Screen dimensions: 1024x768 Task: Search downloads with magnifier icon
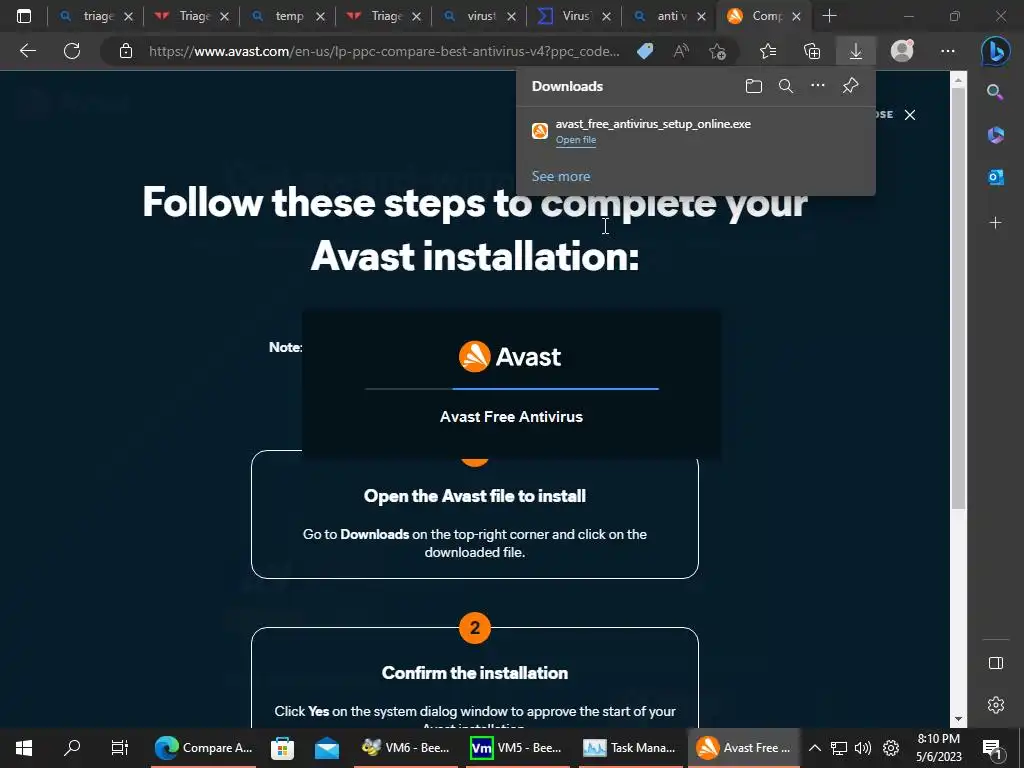(x=786, y=86)
